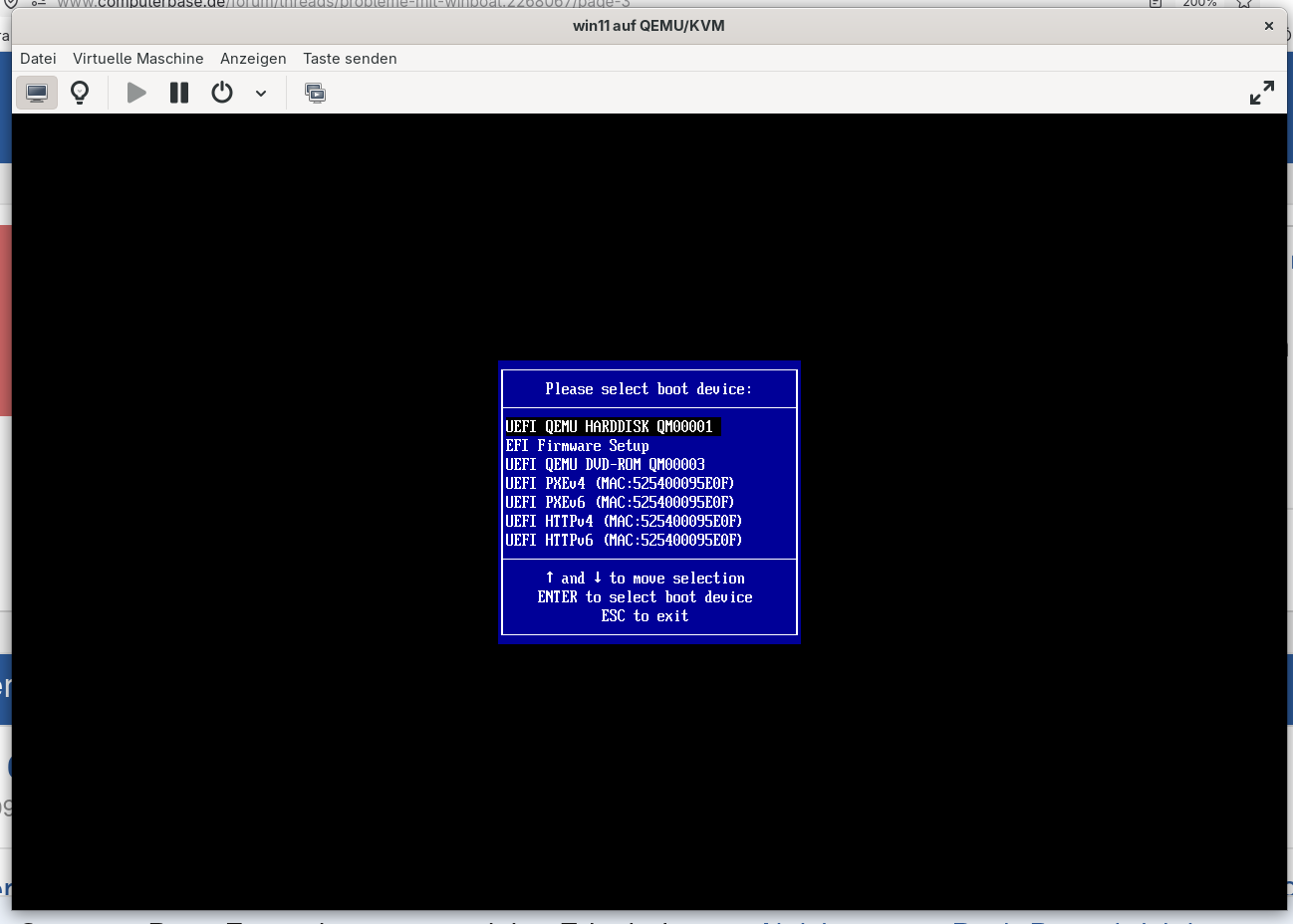Expand the power options dropdown arrow
Image resolution: width=1293 pixels, height=924 pixels.
click(261, 93)
